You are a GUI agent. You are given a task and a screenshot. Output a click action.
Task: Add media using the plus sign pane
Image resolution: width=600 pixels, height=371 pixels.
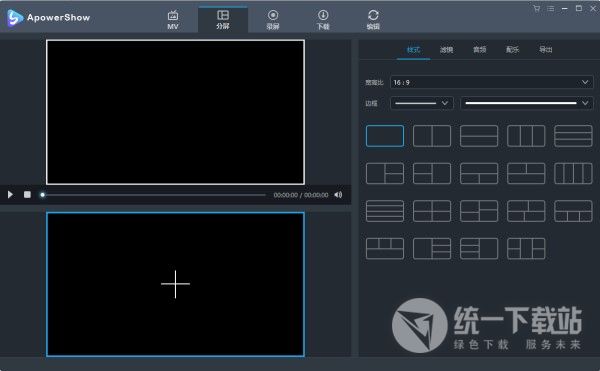(x=175, y=284)
